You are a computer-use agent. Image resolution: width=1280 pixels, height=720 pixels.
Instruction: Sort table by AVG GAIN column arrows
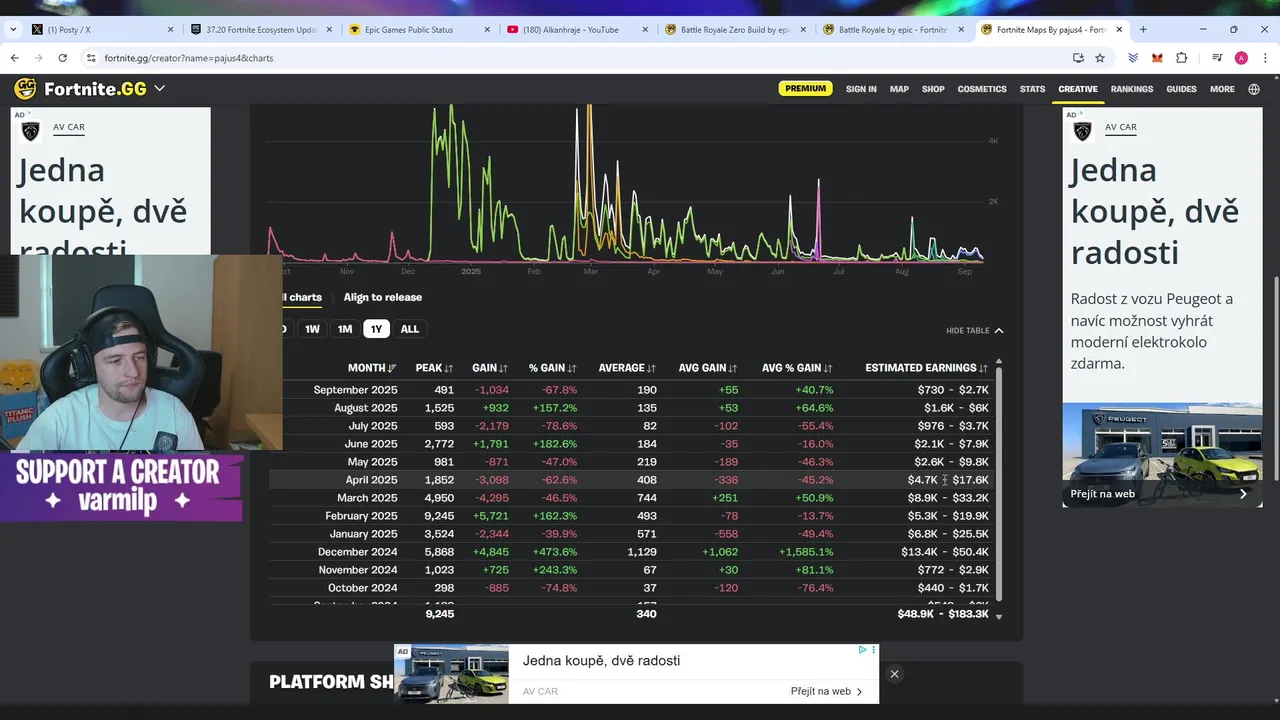click(733, 368)
